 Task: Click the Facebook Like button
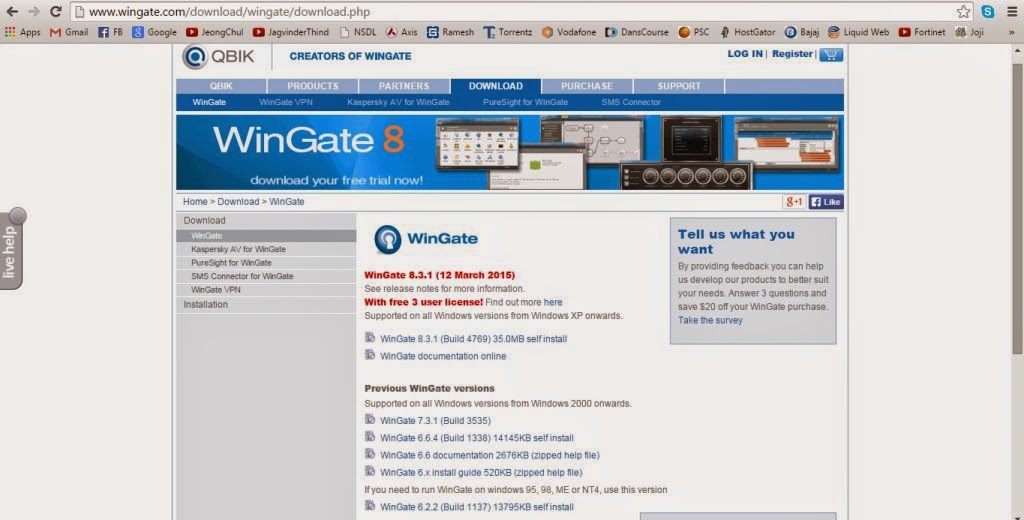click(x=826, y=202)
